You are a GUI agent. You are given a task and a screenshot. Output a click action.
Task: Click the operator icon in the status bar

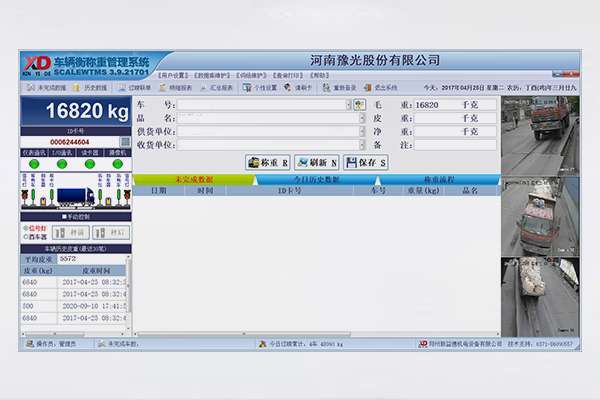click(30, 344)
